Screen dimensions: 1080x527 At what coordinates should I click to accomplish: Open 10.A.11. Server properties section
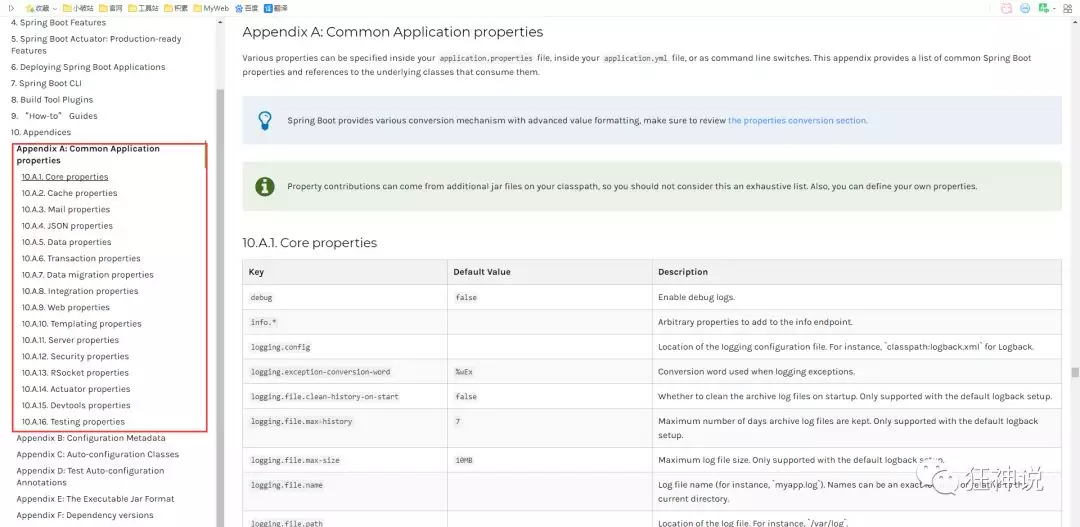(x=70, y=340)
